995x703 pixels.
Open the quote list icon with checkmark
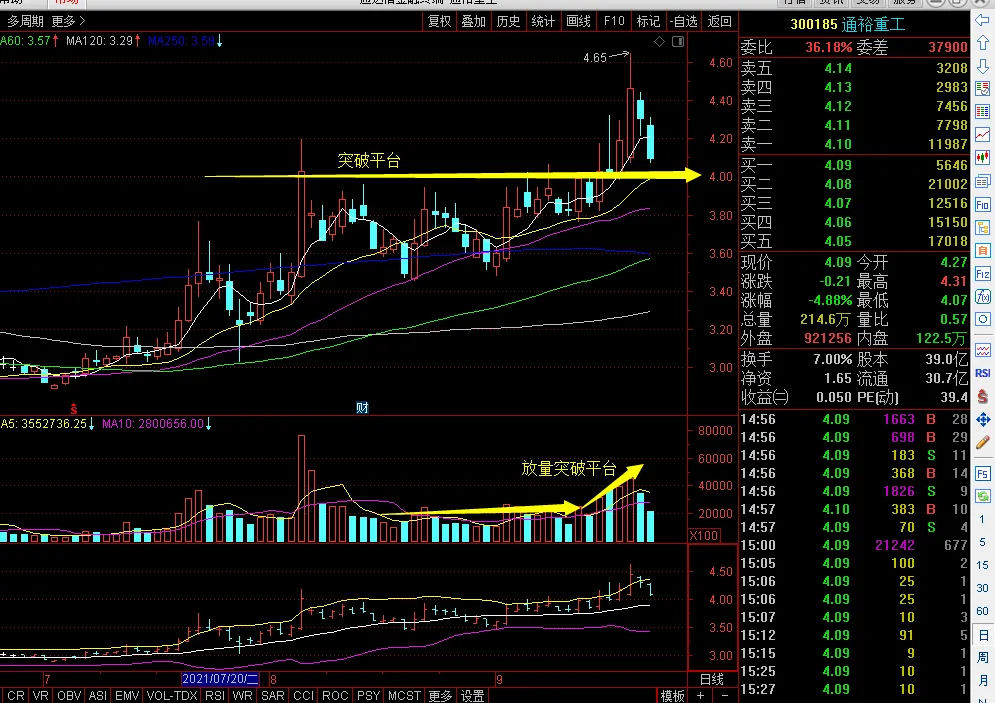[982, 89]
